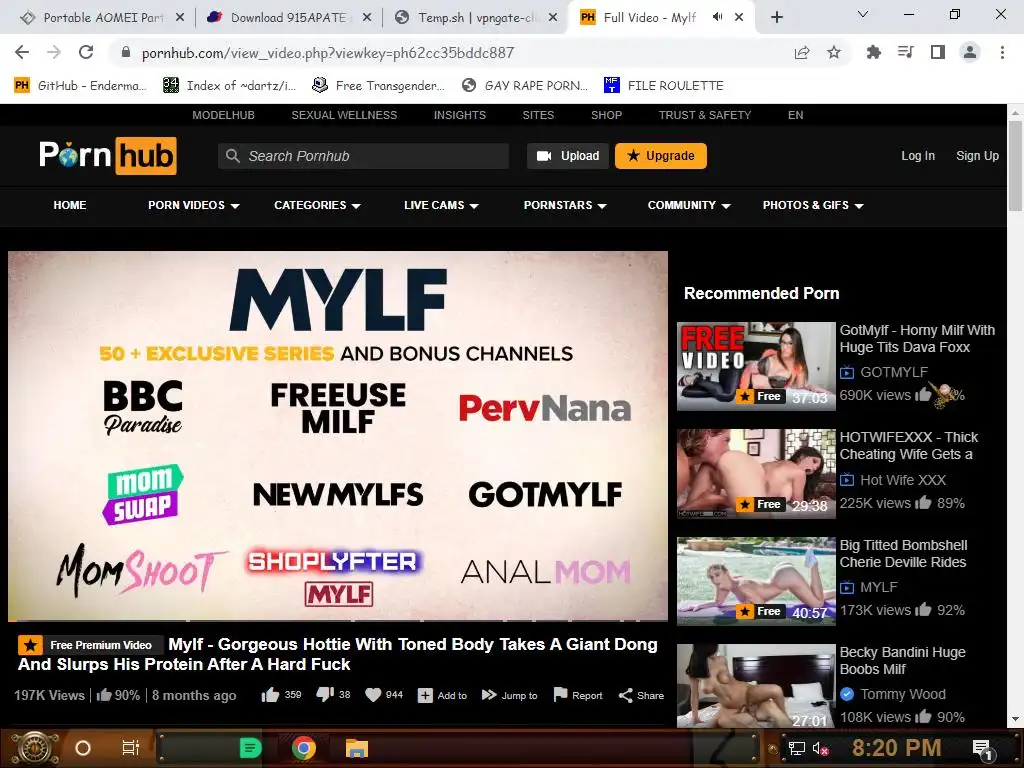Viewport: 1024px width, 768px height.
Task: Open the Tommy Wood uploader link
Action: pos(903,694)
